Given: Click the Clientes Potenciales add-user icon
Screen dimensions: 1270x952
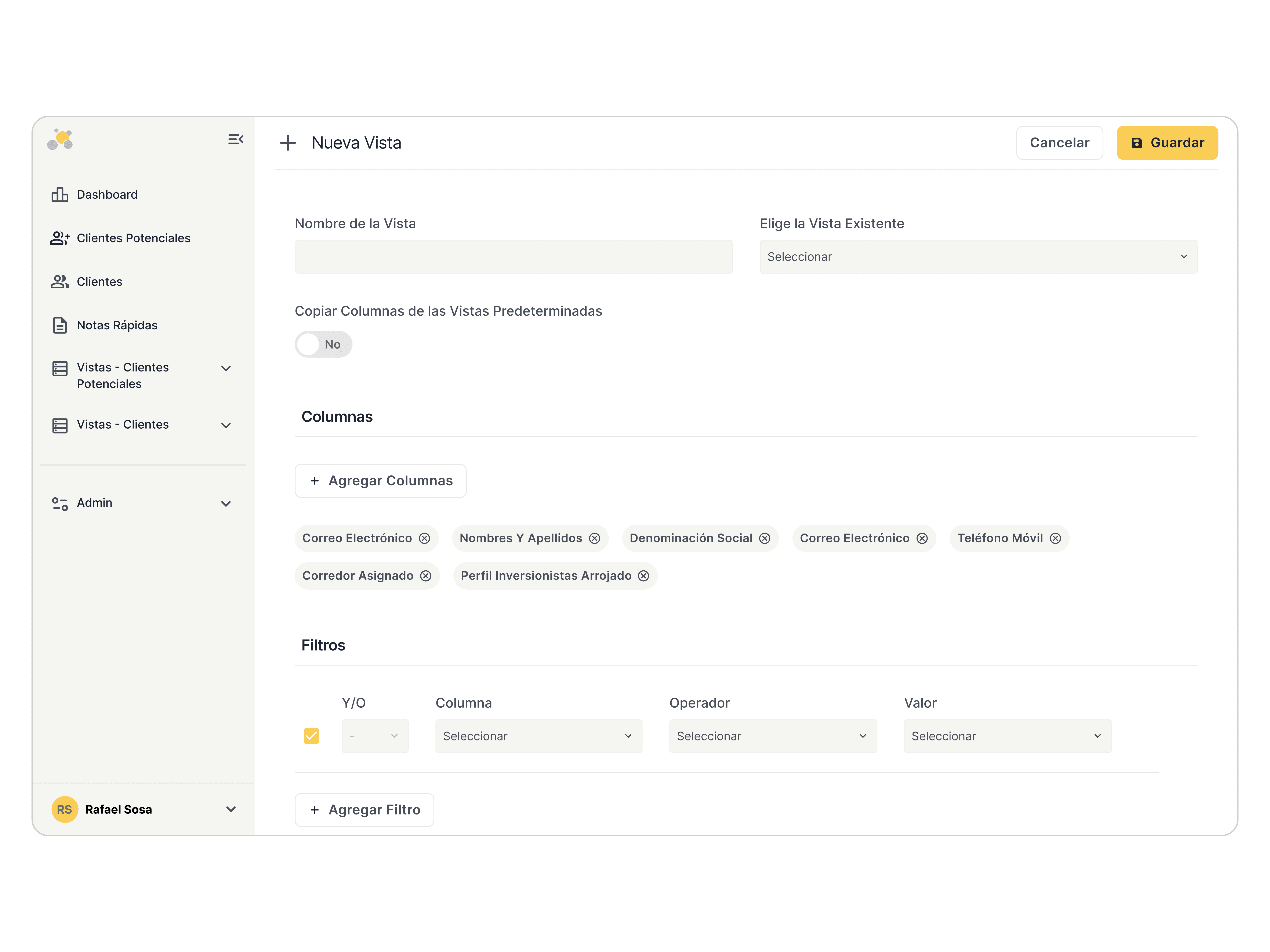Looking at the screenshot, I should click(x=60, y=238).
